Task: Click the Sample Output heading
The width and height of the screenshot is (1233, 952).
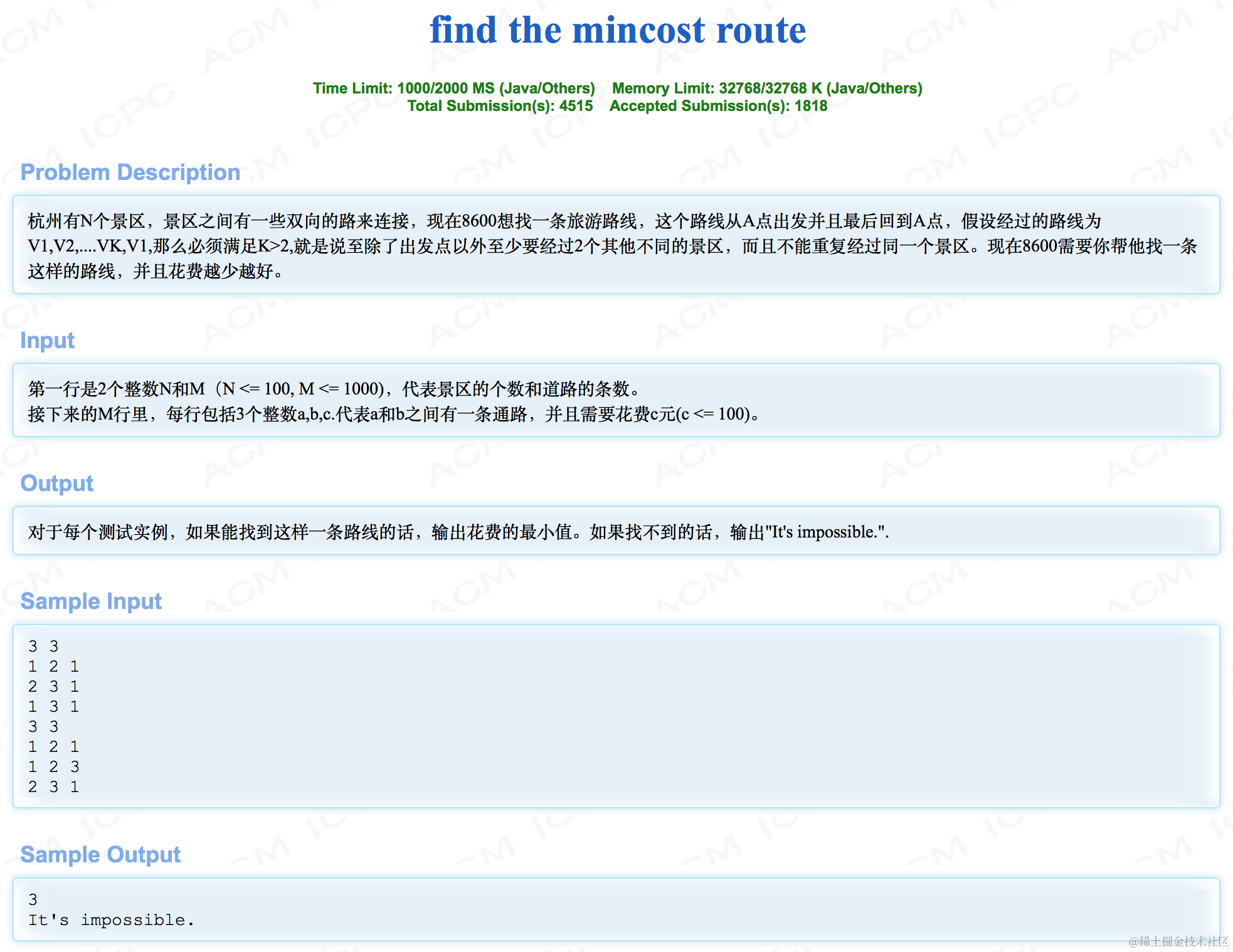Action: (x=100, y=855)
